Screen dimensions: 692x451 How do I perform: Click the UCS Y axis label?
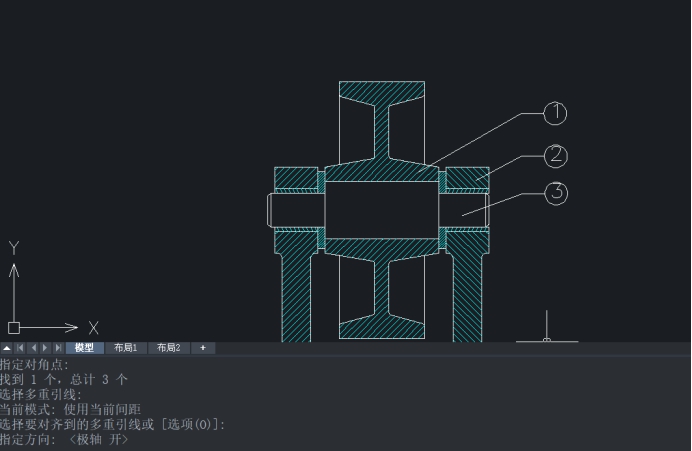click(14, 247)
